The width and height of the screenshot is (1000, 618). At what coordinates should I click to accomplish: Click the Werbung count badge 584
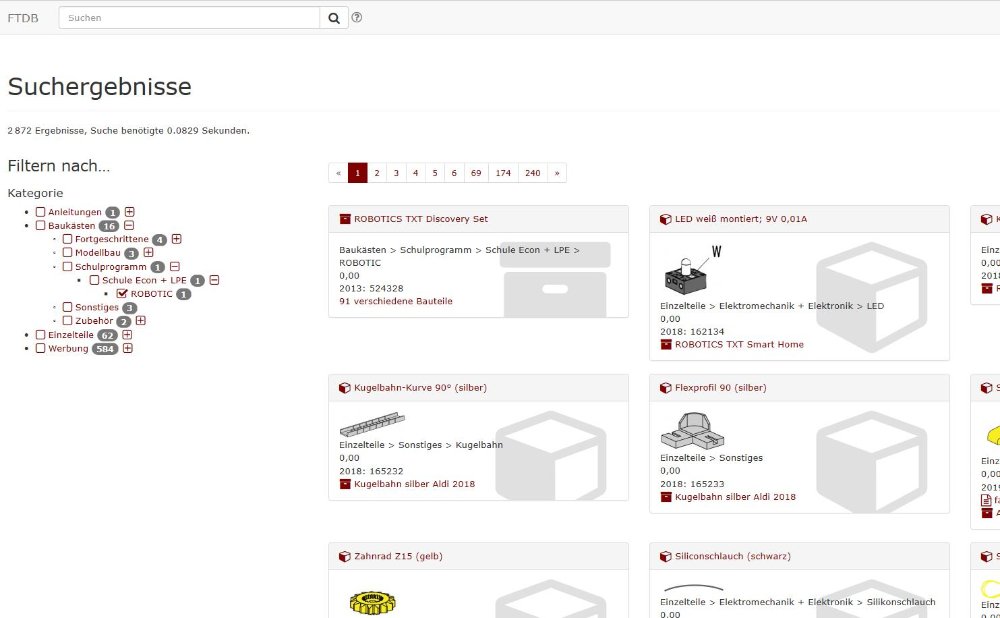click(105, 349)
